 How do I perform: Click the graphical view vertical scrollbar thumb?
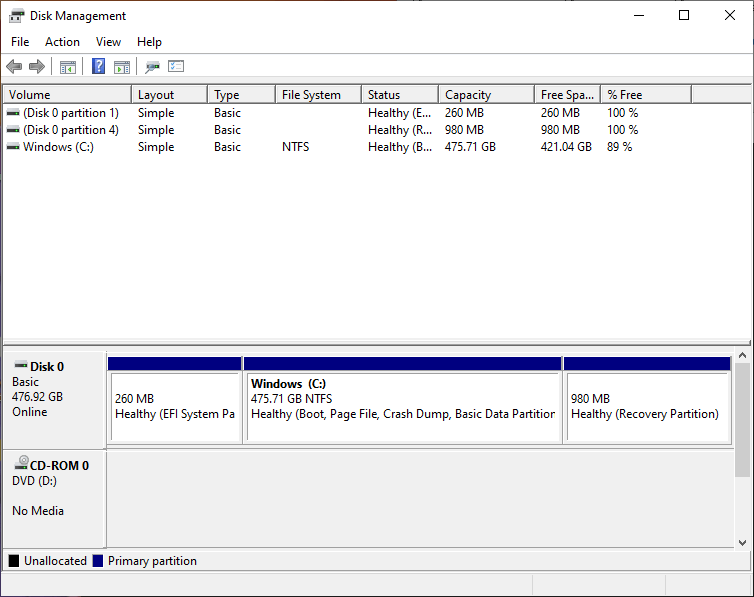742,420
